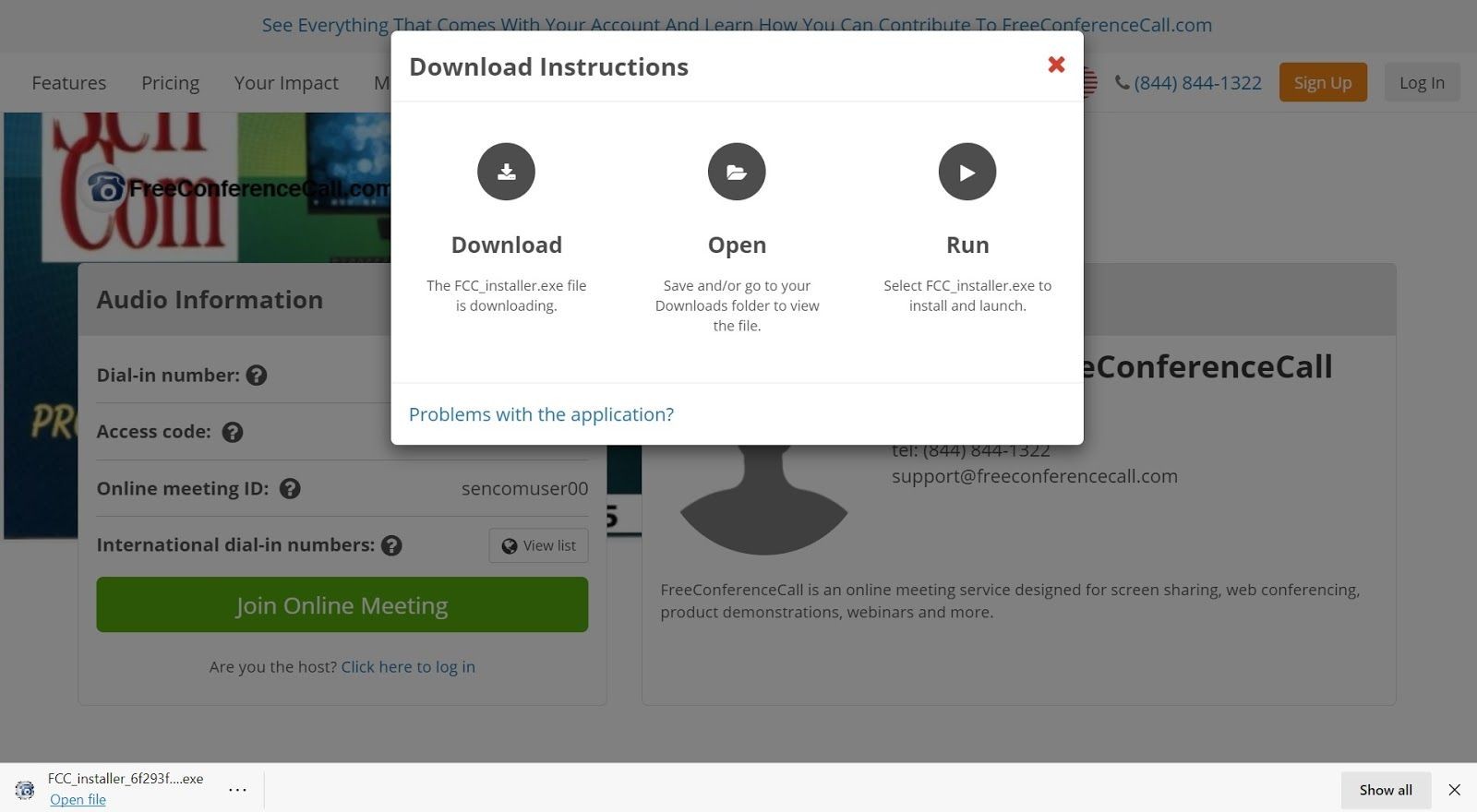This screenshot has width=1477, height=812.
Task: Show help for Access code
Action: click(x=233, y=432)
